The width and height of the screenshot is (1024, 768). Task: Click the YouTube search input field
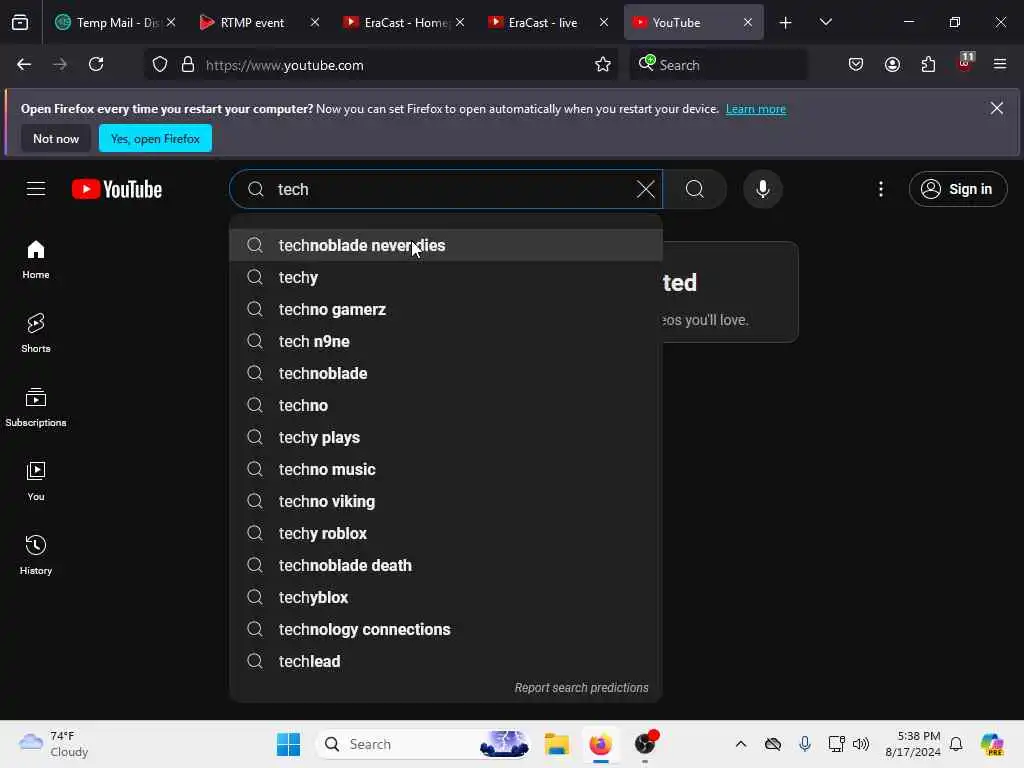click(x=445, y=189)
